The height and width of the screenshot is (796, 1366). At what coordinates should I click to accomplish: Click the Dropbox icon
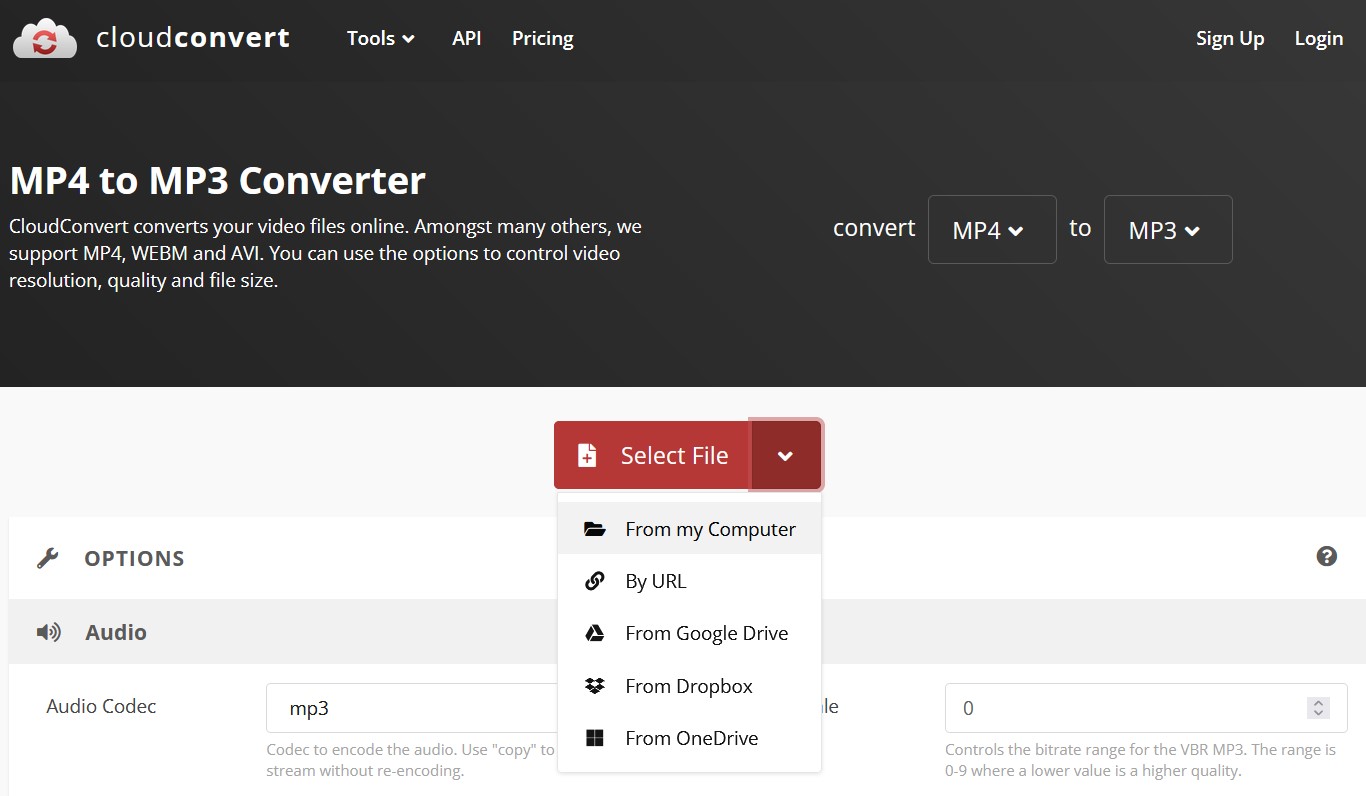click(x=595, y=686)
